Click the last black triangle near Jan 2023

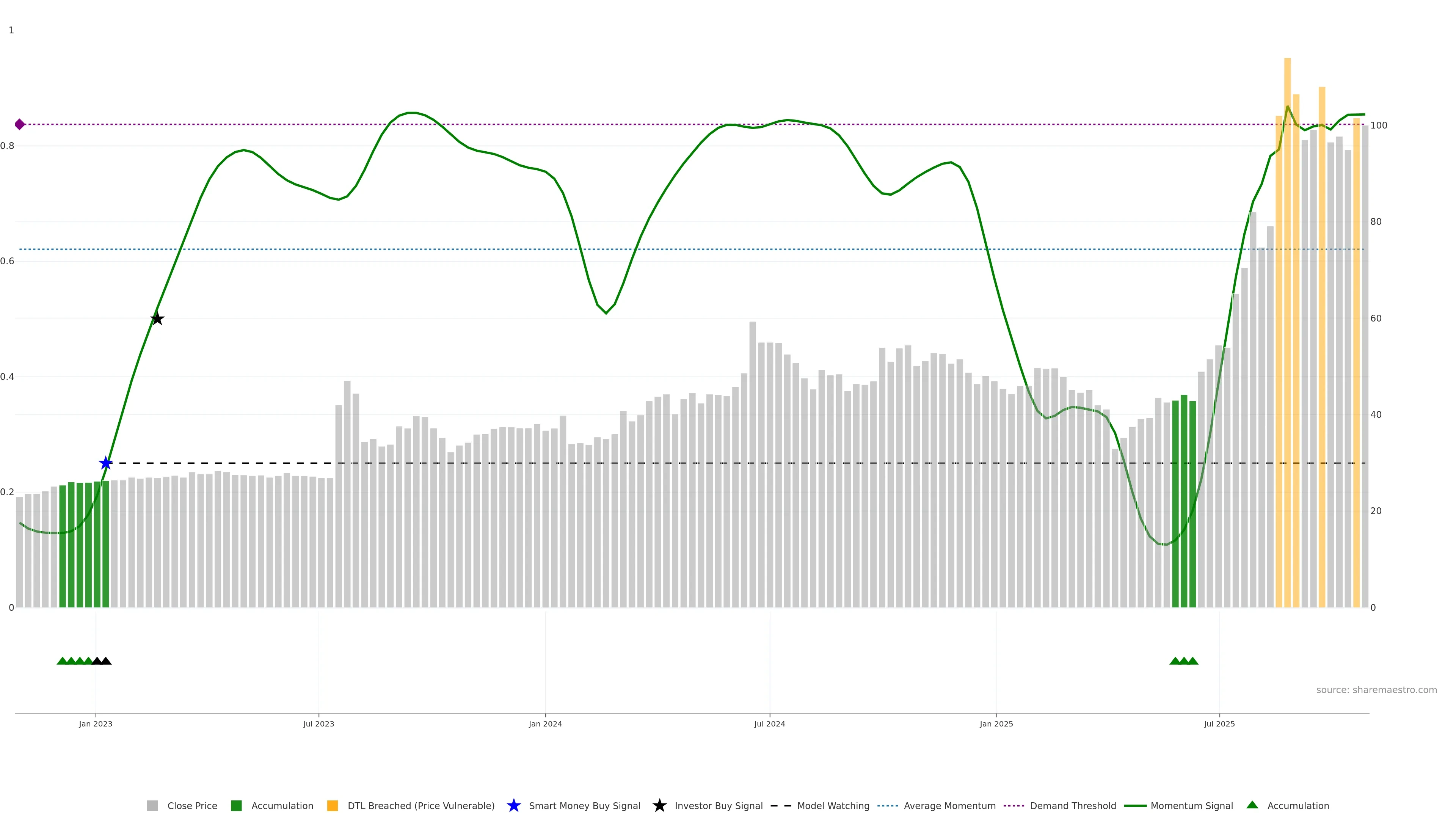106,661
